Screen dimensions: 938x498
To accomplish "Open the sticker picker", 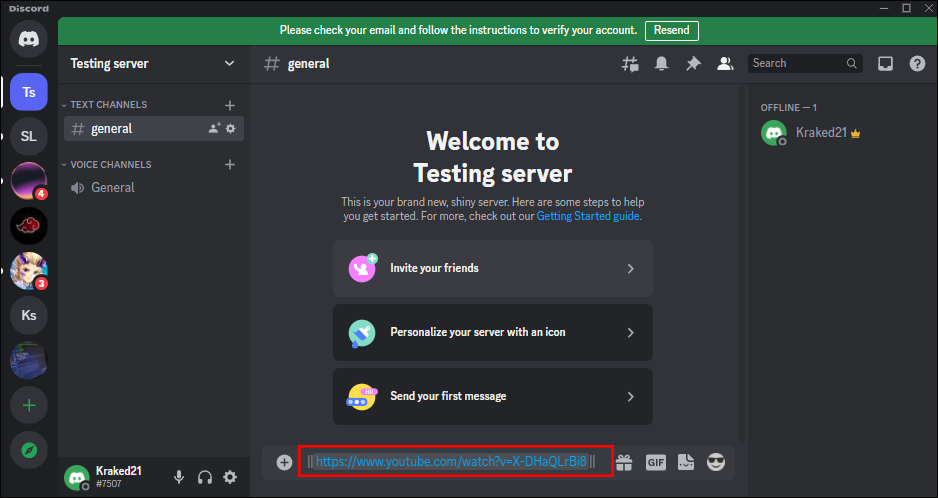I will click(x=685, y=462).
